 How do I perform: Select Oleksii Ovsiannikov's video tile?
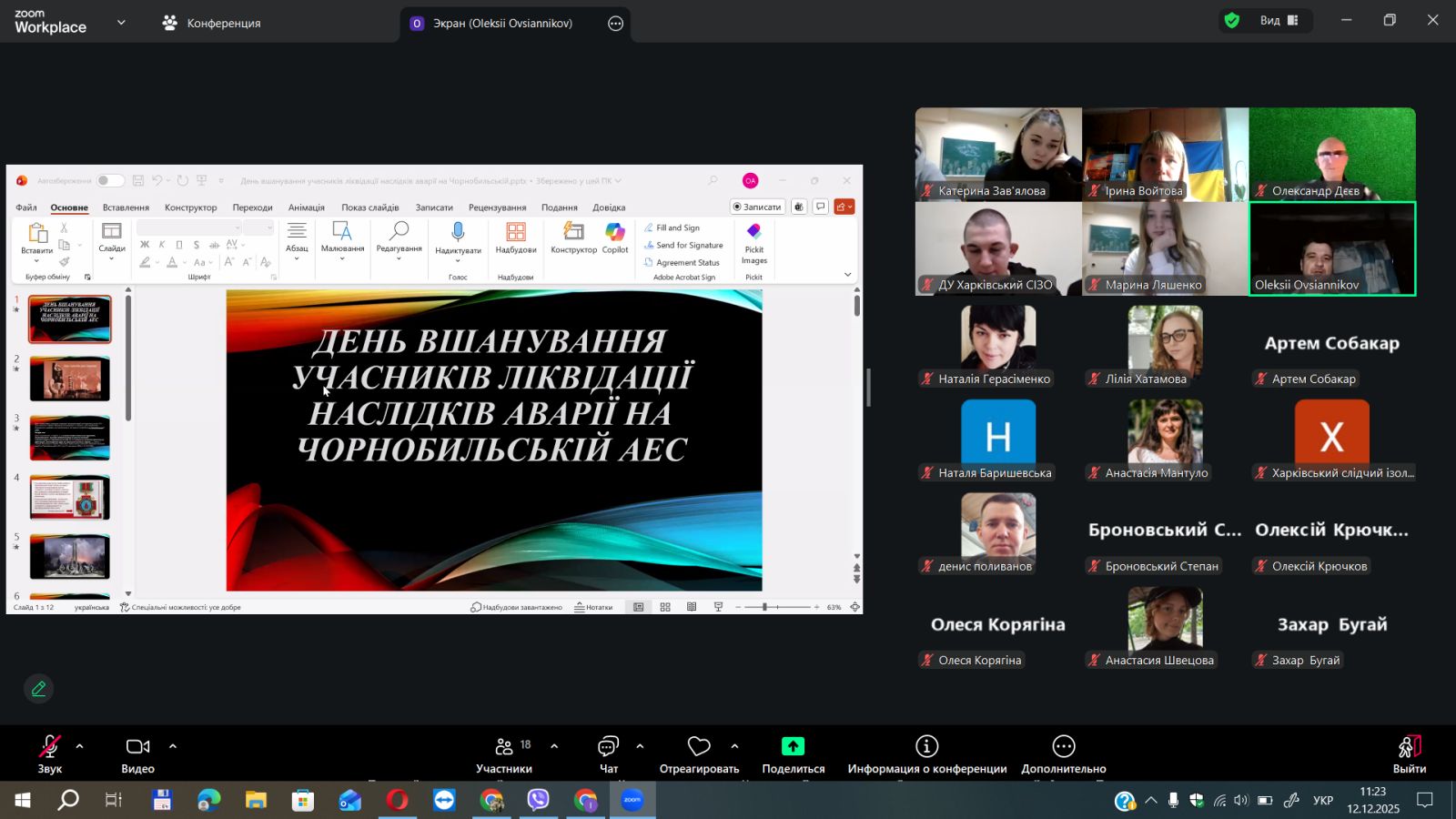(1331, 248)
